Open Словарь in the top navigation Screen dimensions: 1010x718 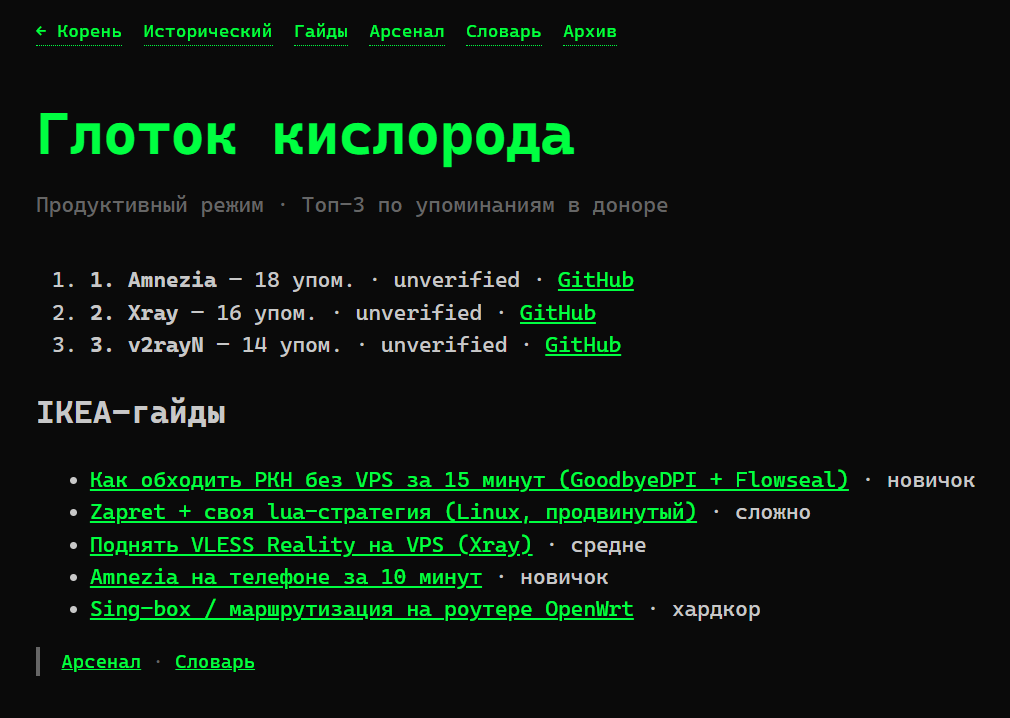click(x=504, y=32)
